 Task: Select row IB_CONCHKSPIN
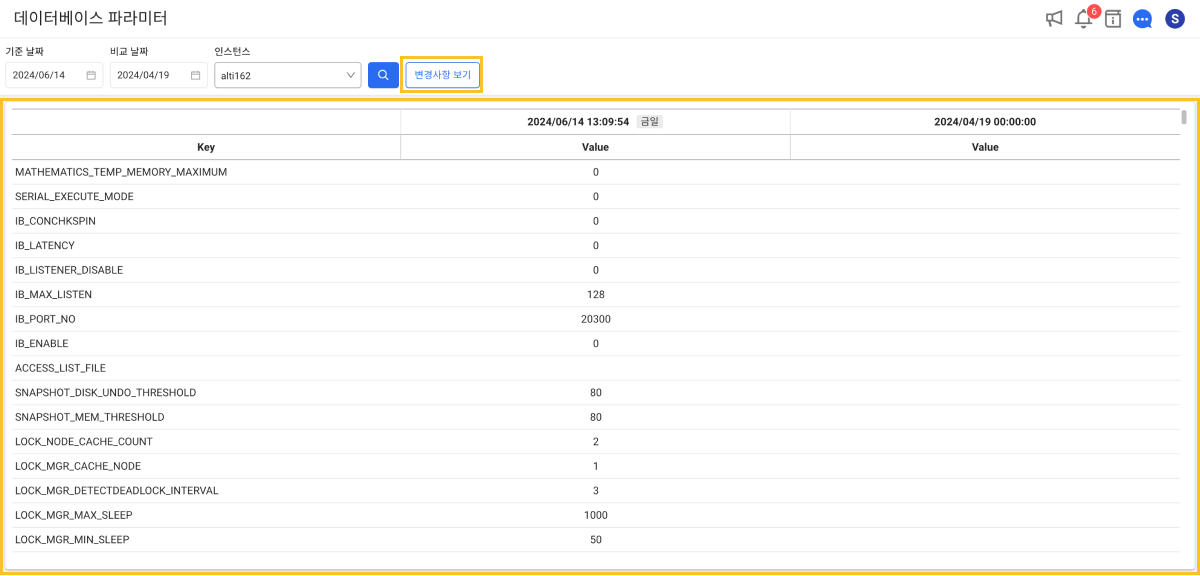coord(596,221)
